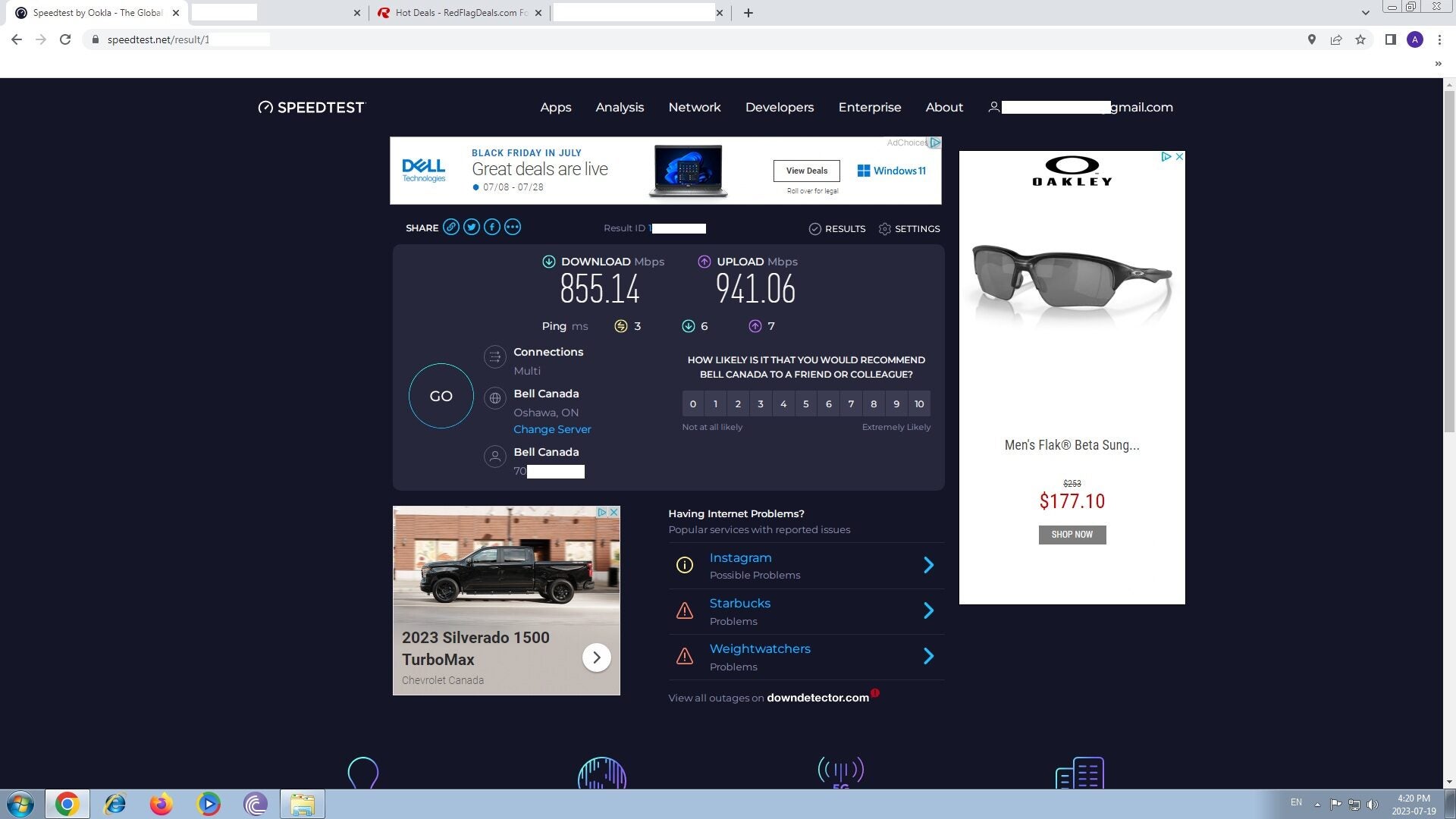Viewport: 1456px width, 819px height.
Task: Open the Network menu
Action: 695,108
